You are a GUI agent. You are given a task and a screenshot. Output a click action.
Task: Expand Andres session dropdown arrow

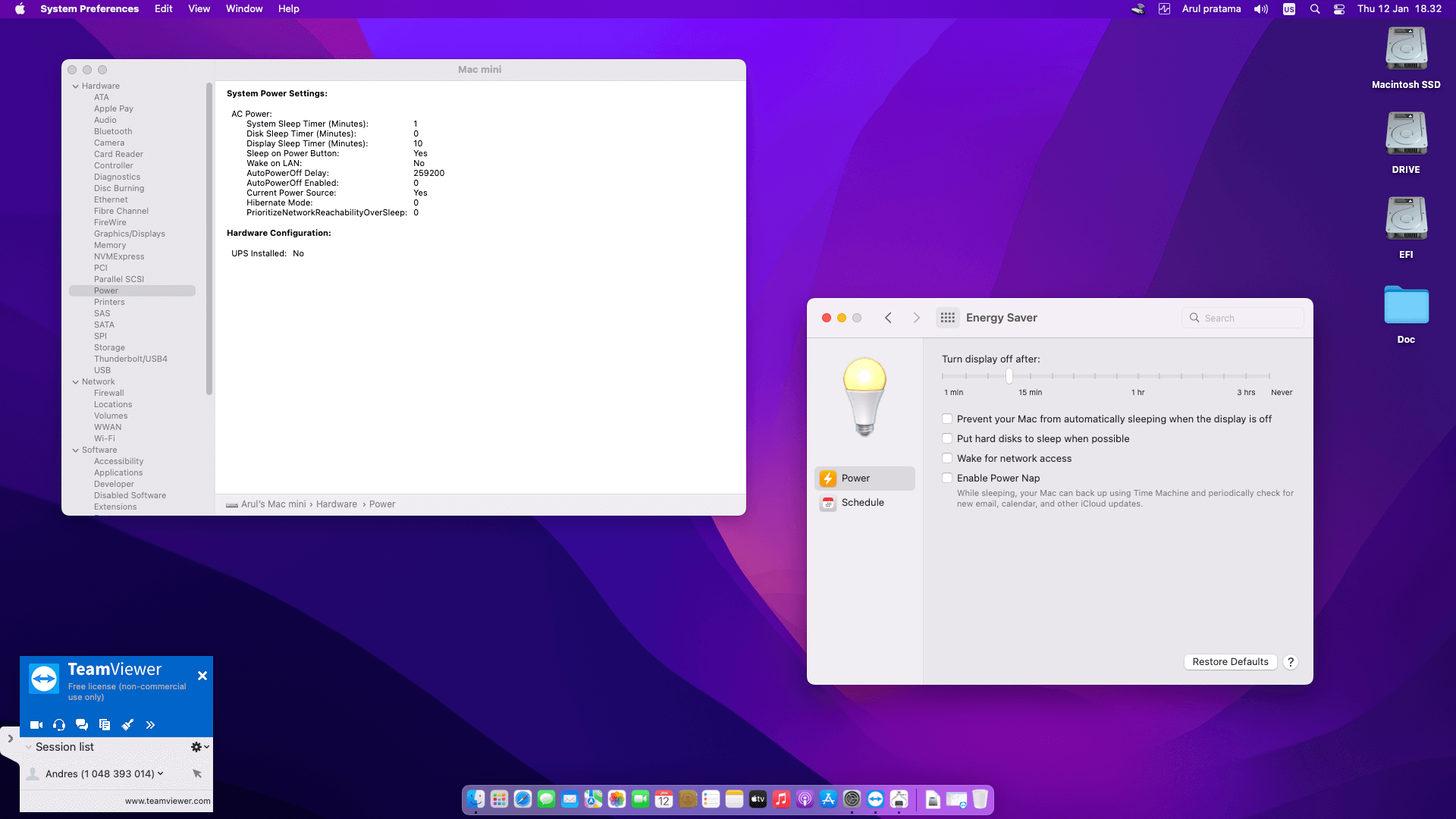pyautogui.click(x=160, y=773)
